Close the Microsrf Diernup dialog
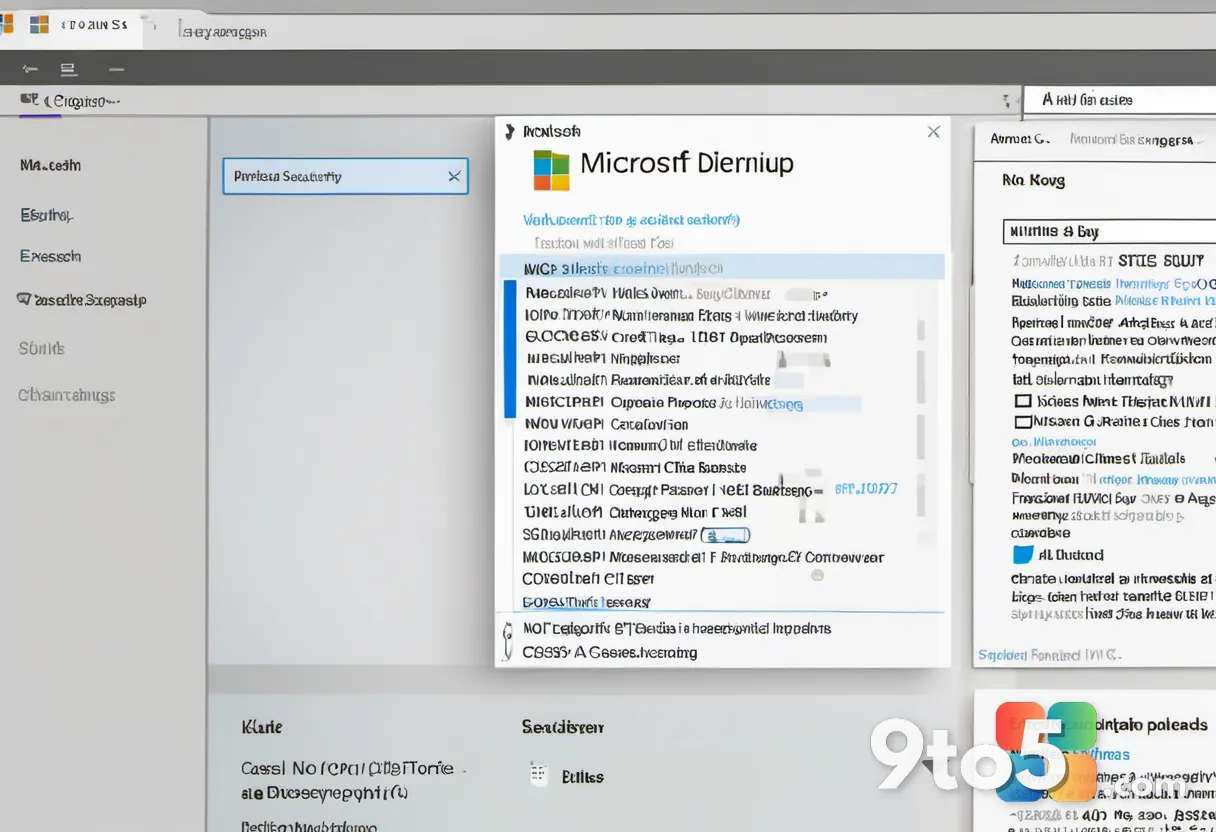Screen dimensions: 1216x832 [933, 132]
